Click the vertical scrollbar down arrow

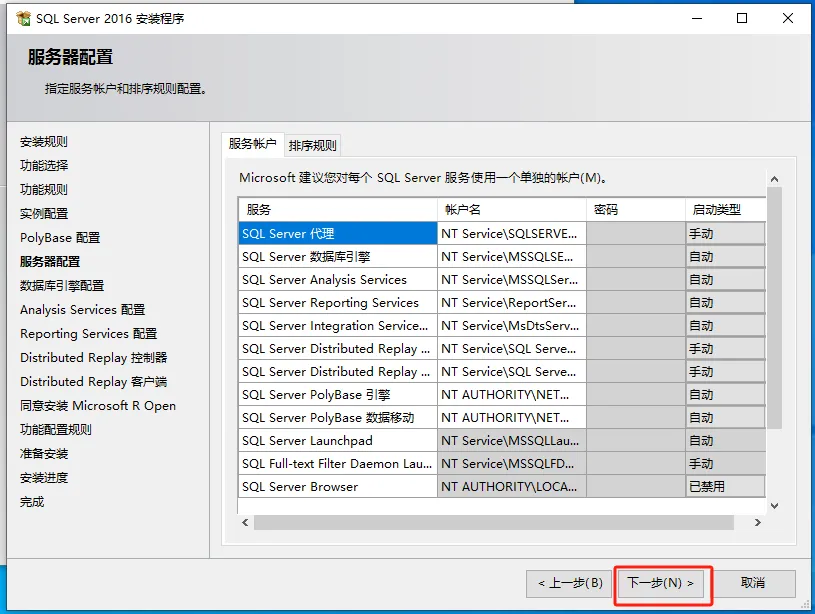pyautogui.click(x=774, y=505)
